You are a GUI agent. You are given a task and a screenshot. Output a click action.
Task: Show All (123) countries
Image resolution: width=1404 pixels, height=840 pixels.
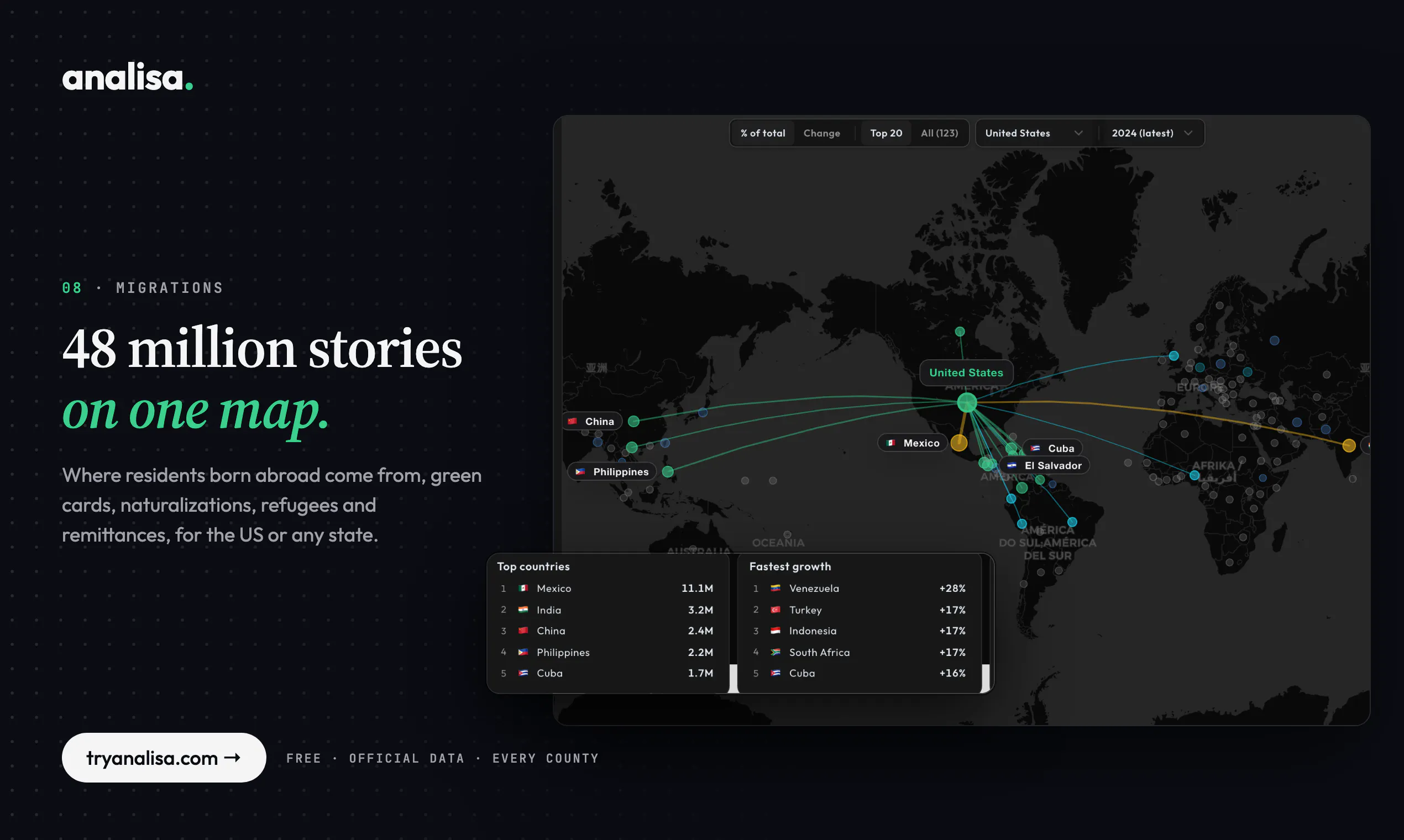pos(939,133)
